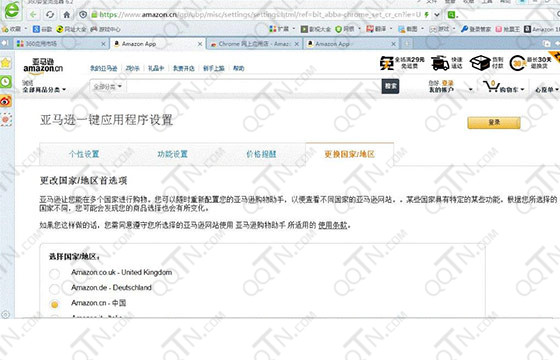Open the 收藏 favorites star bookmark
This screenshot has height=360, width=560.
coord(12,29)
